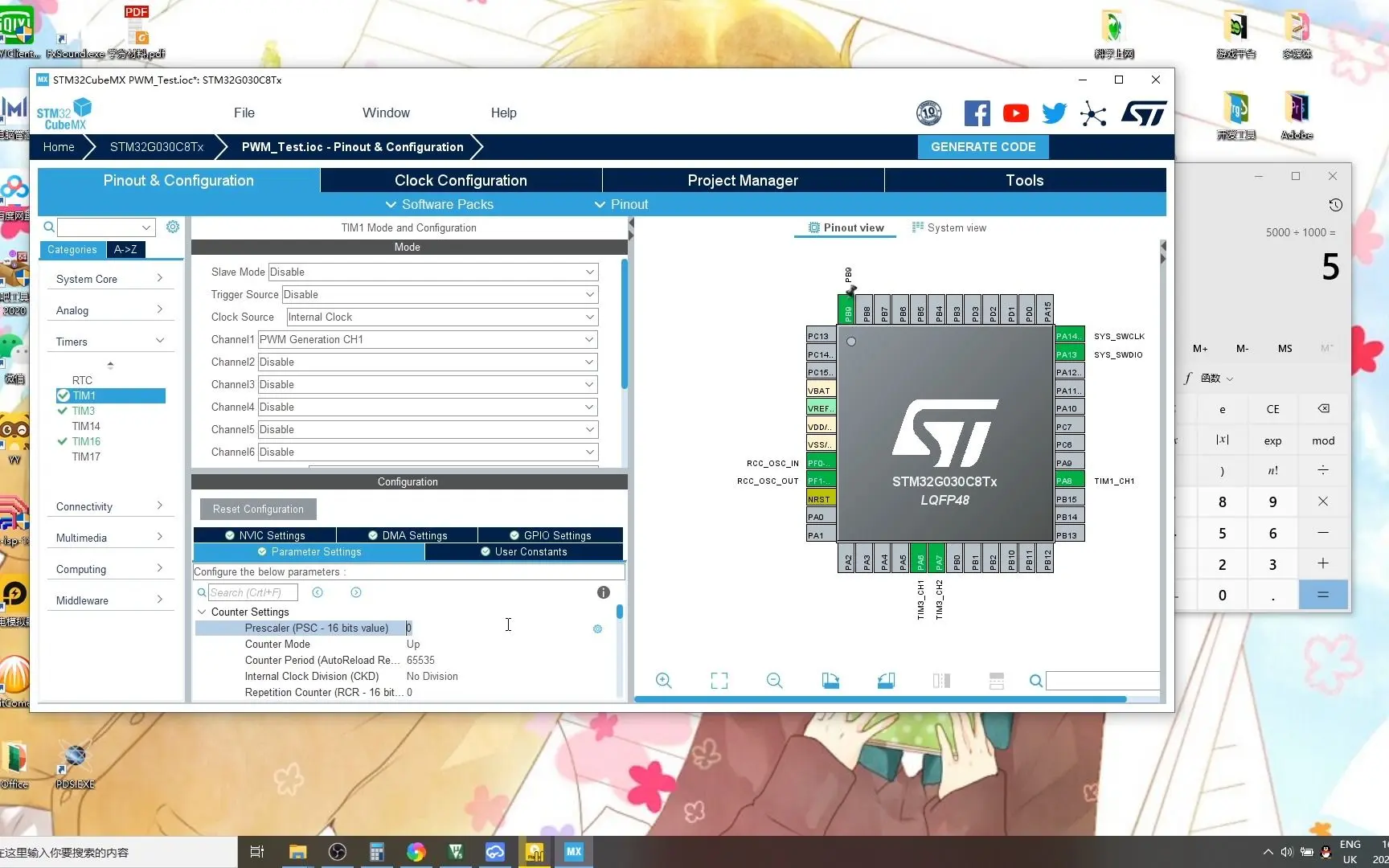Switch to Clock Configuration tab
This screenshot has height=868, width=1389.
pos(461,180)
